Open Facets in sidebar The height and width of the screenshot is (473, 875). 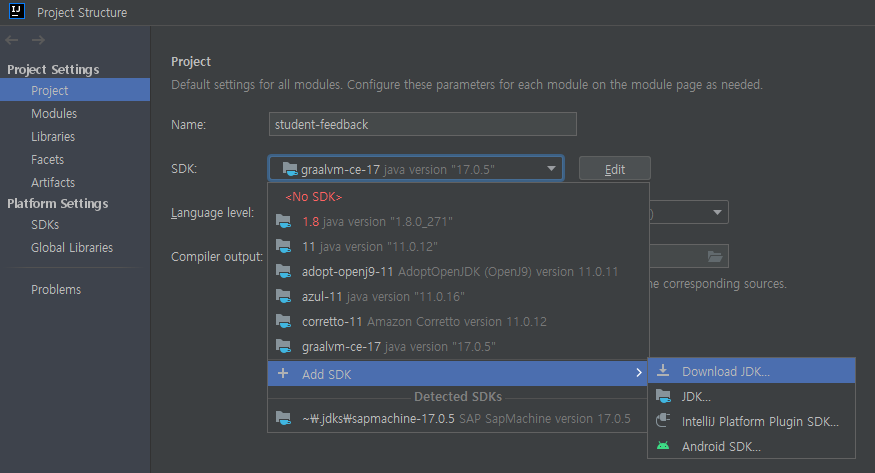[75, 160]
